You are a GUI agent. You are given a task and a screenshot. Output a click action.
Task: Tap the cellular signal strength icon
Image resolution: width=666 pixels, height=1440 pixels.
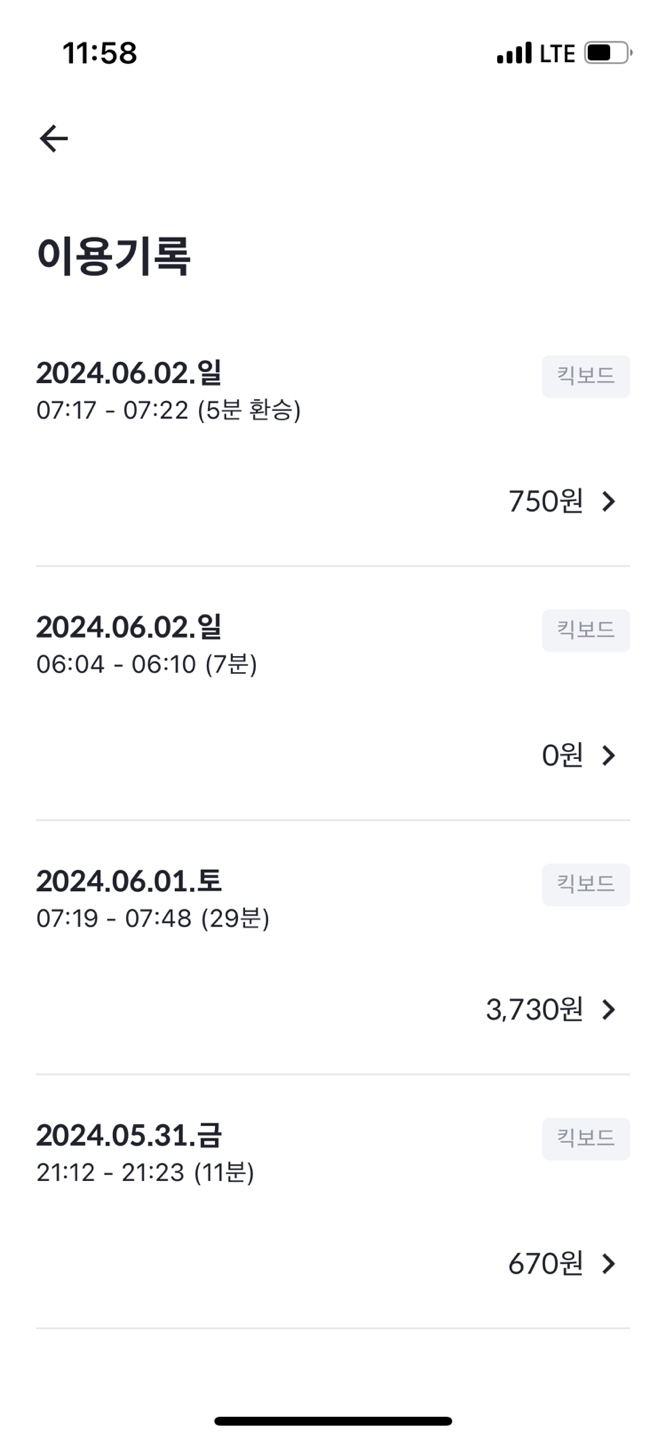point(514,54)
